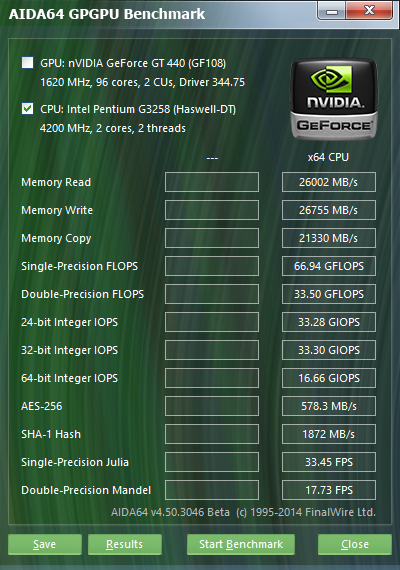The height and width of the screenshot is (570, 400).
Task: Start the benchmark run
Action: (241, 544)
